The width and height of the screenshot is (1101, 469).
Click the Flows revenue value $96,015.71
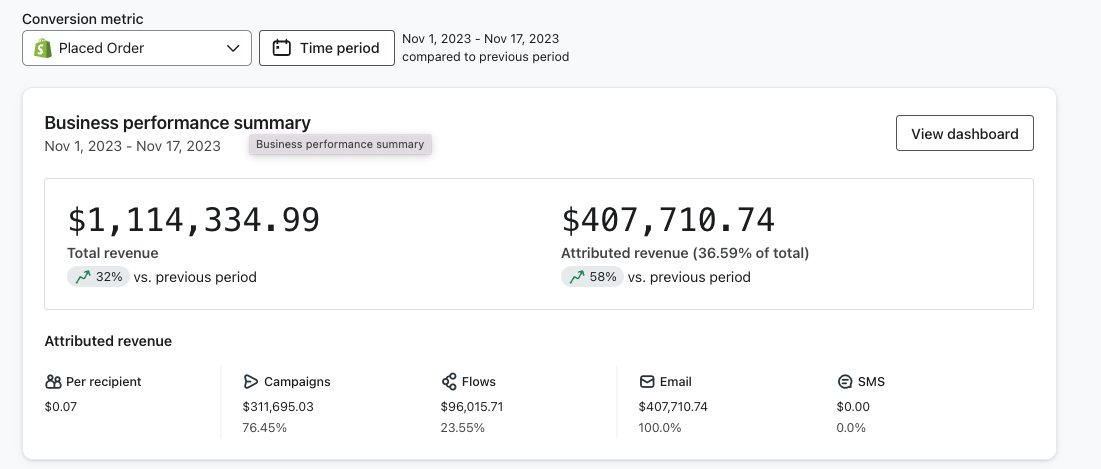point(471,407)
